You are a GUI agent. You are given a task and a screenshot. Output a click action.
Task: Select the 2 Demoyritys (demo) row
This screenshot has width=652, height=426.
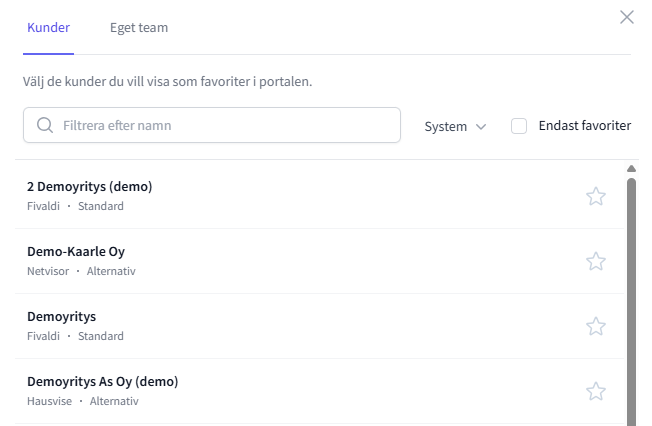[x=89, y=186]
